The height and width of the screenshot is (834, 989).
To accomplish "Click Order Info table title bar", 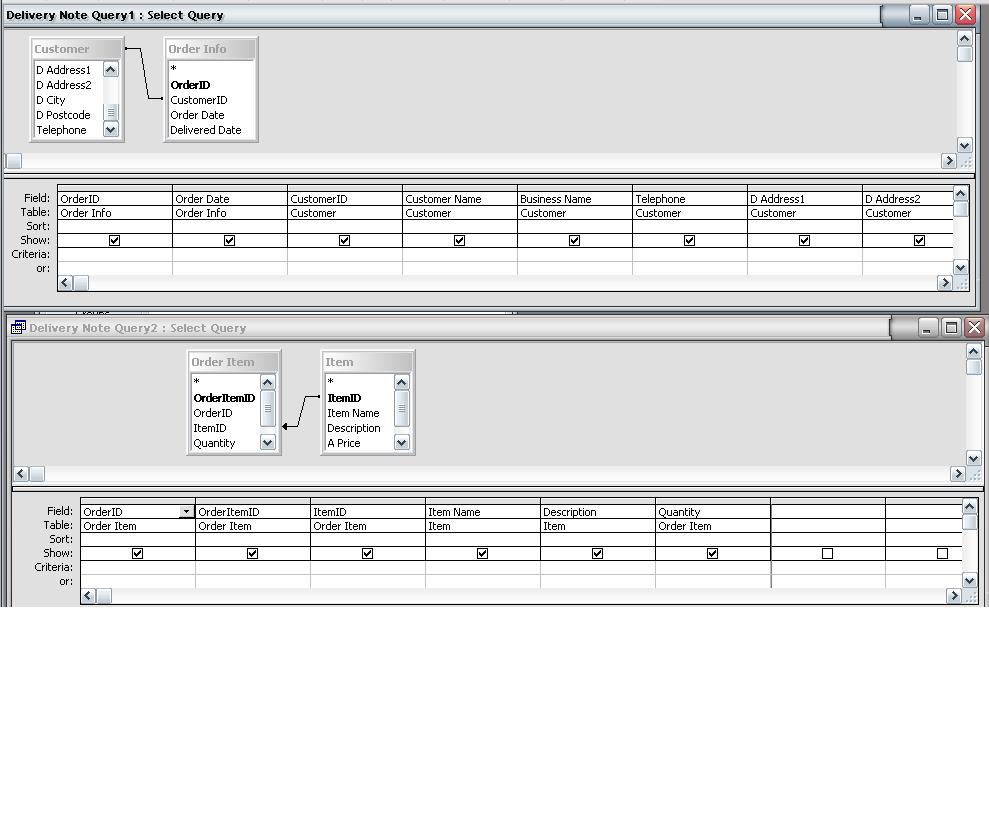I will pos(211,49).
